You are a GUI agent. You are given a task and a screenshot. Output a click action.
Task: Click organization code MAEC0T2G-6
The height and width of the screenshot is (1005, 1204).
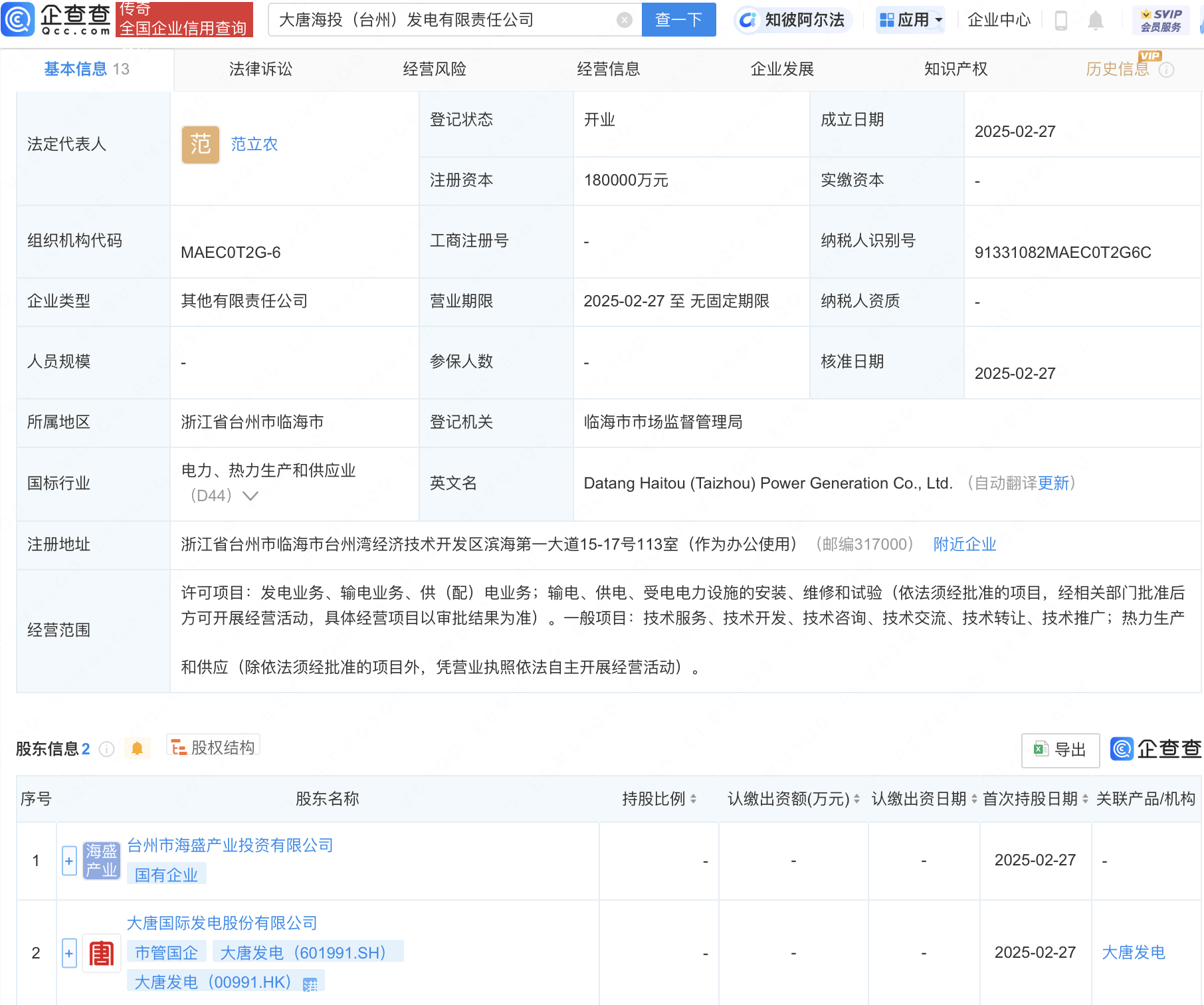[x=231, y=253]
